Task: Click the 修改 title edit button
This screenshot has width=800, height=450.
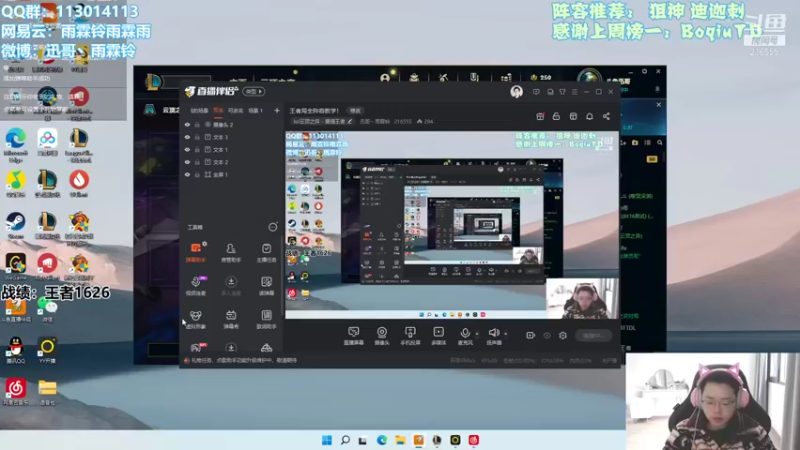Action: (x=355, y=111)
